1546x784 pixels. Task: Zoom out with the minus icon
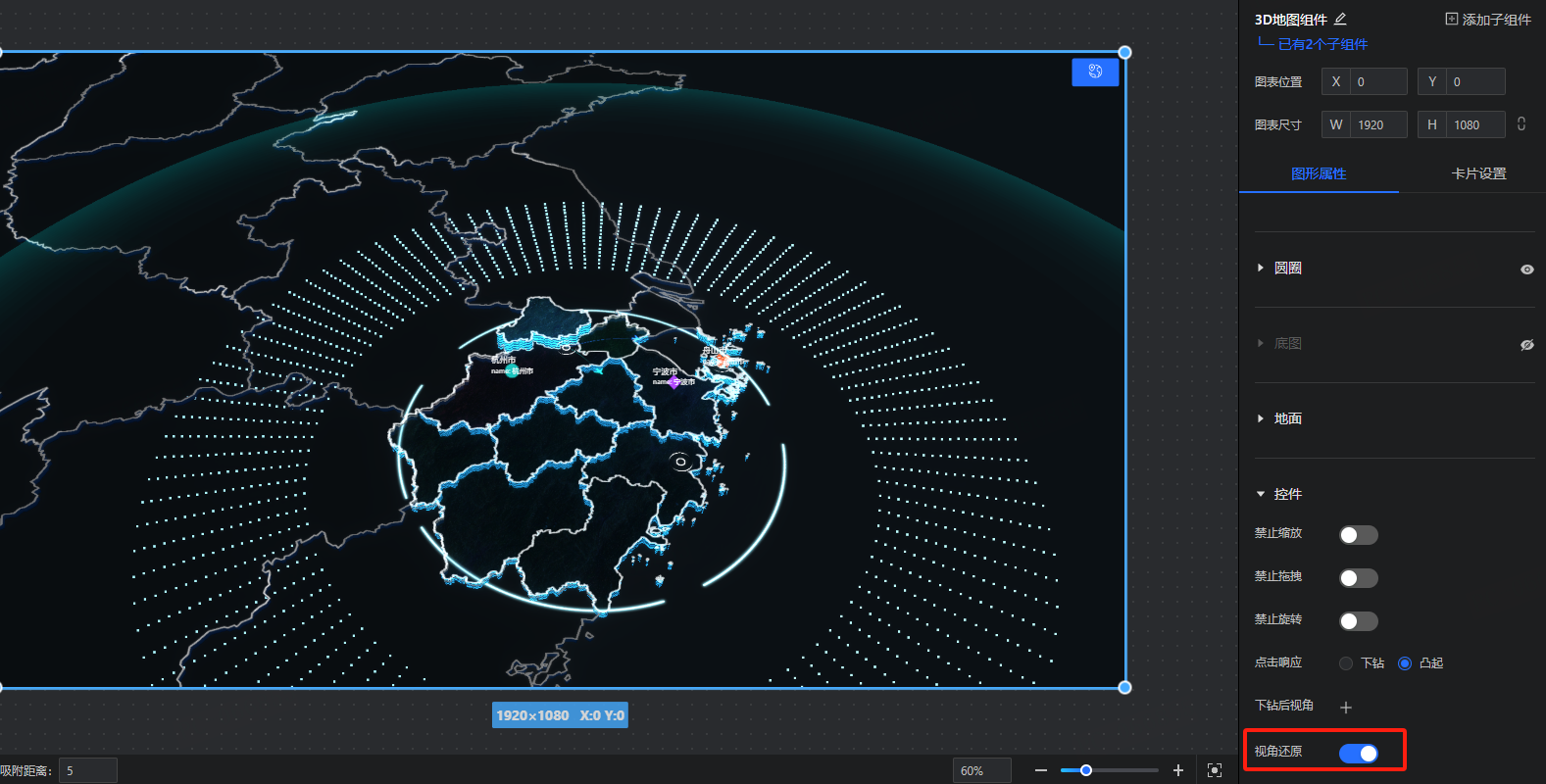pos(1041,770)
